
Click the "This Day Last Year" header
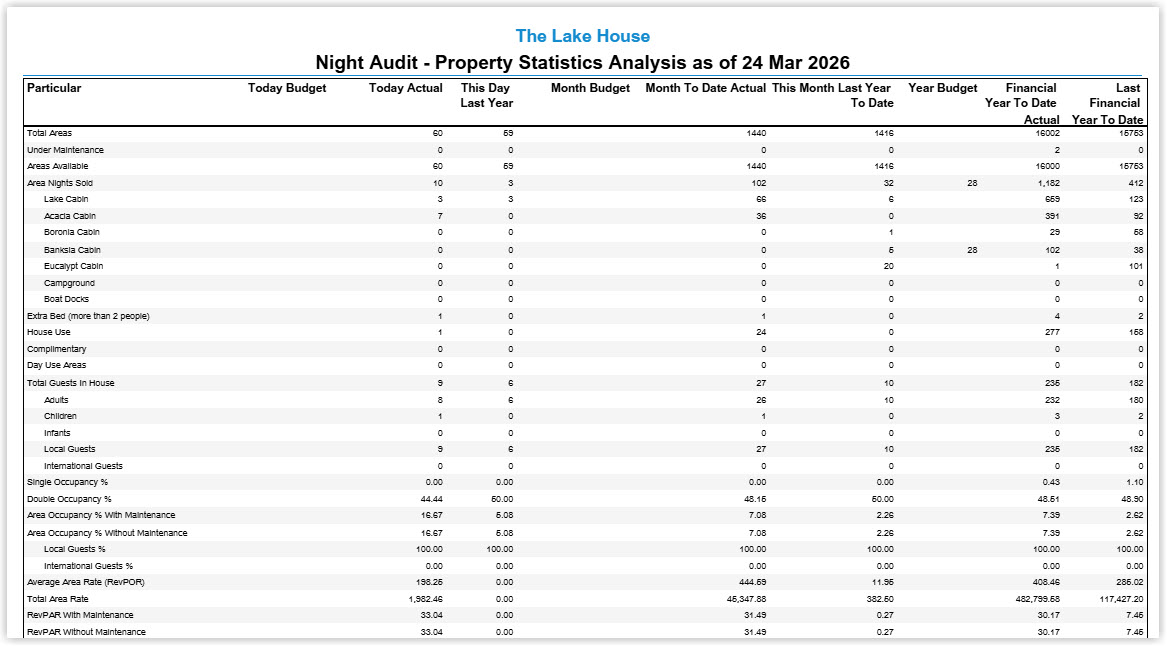[487, 95]
